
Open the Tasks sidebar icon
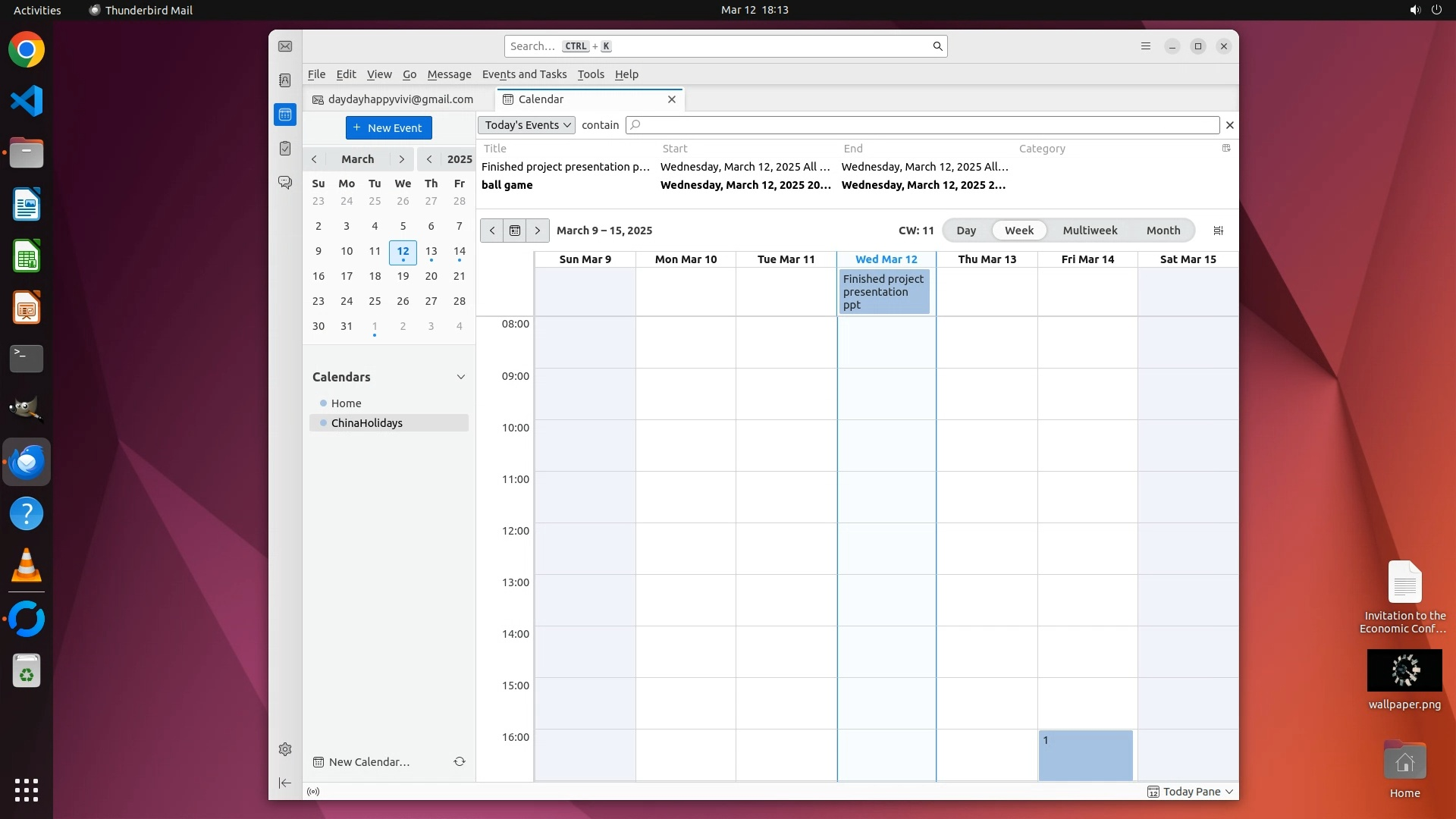click(285, 149)
